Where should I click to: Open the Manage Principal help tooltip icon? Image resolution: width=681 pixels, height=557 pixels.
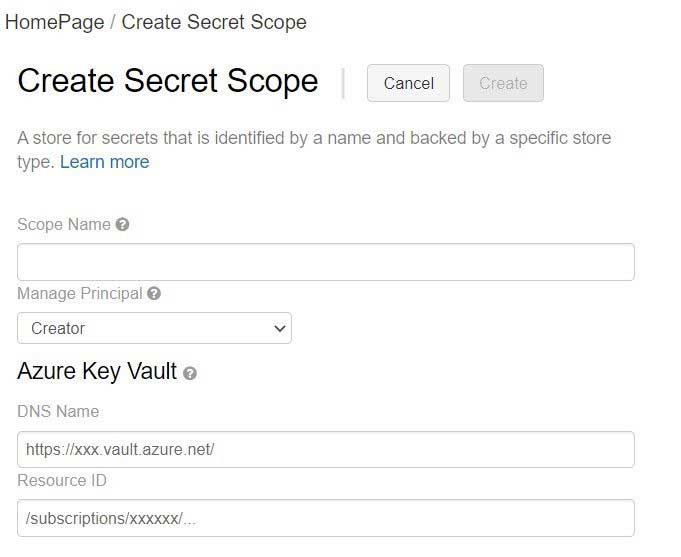coord(154,293)
